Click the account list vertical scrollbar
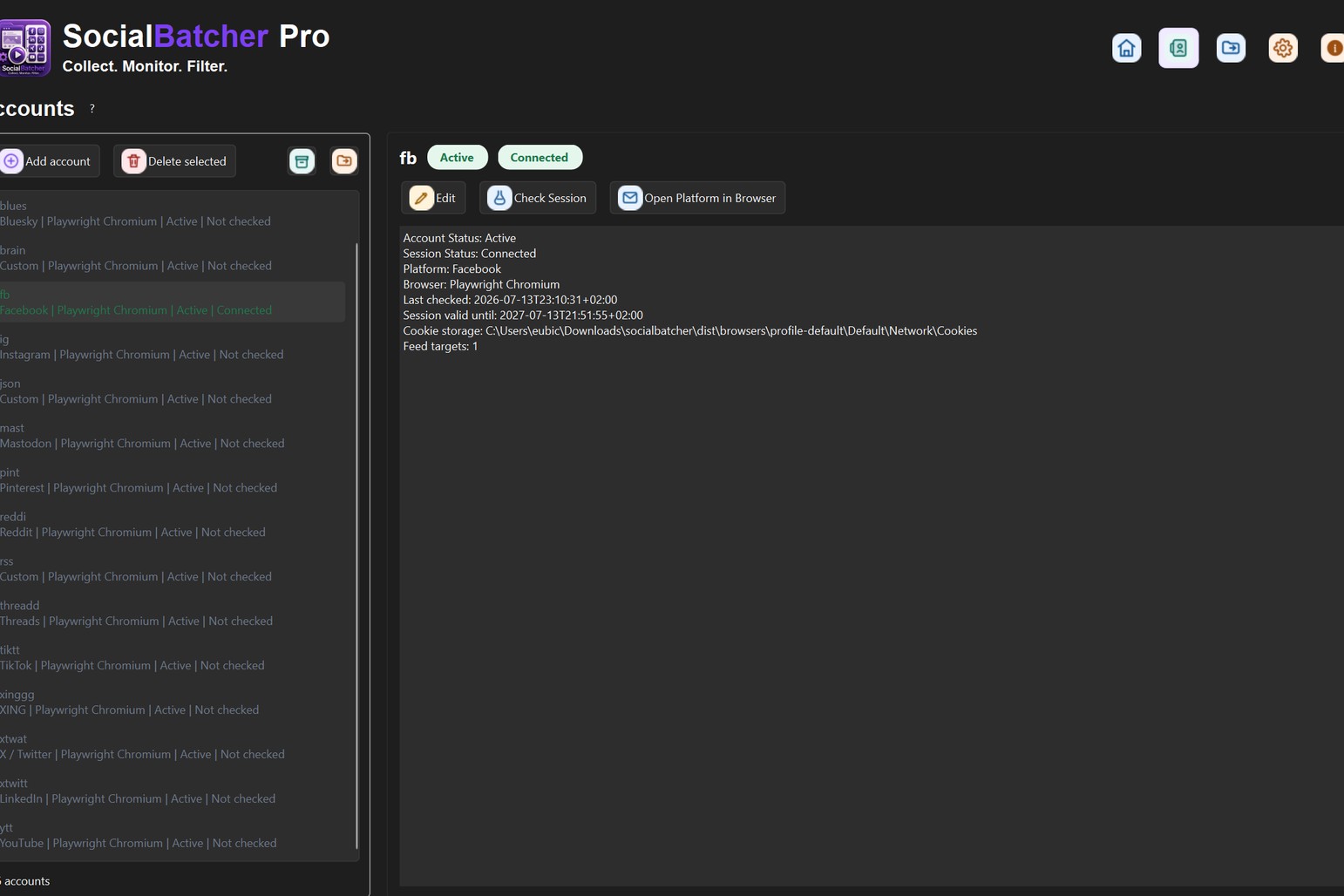 coord(356,546)
